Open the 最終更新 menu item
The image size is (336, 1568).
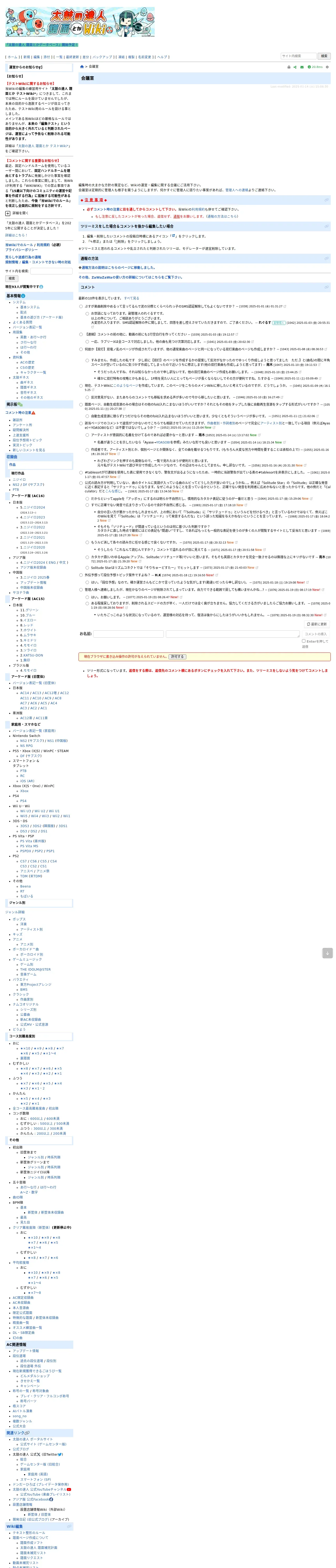[x=72, y=57]
